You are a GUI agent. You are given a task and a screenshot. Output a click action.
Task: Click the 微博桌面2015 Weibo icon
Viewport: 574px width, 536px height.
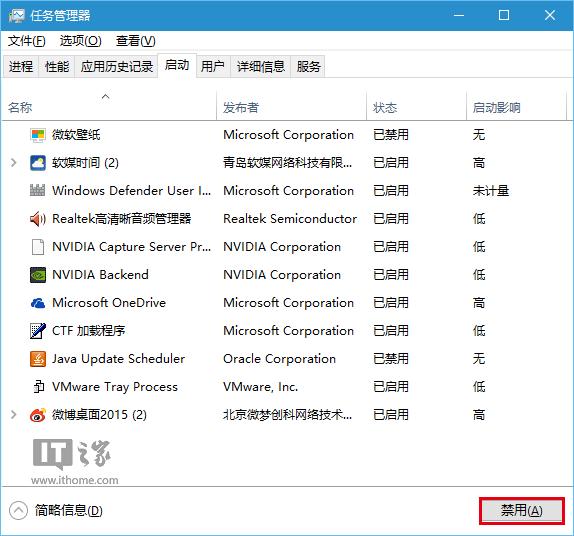(x=38, y=415)
